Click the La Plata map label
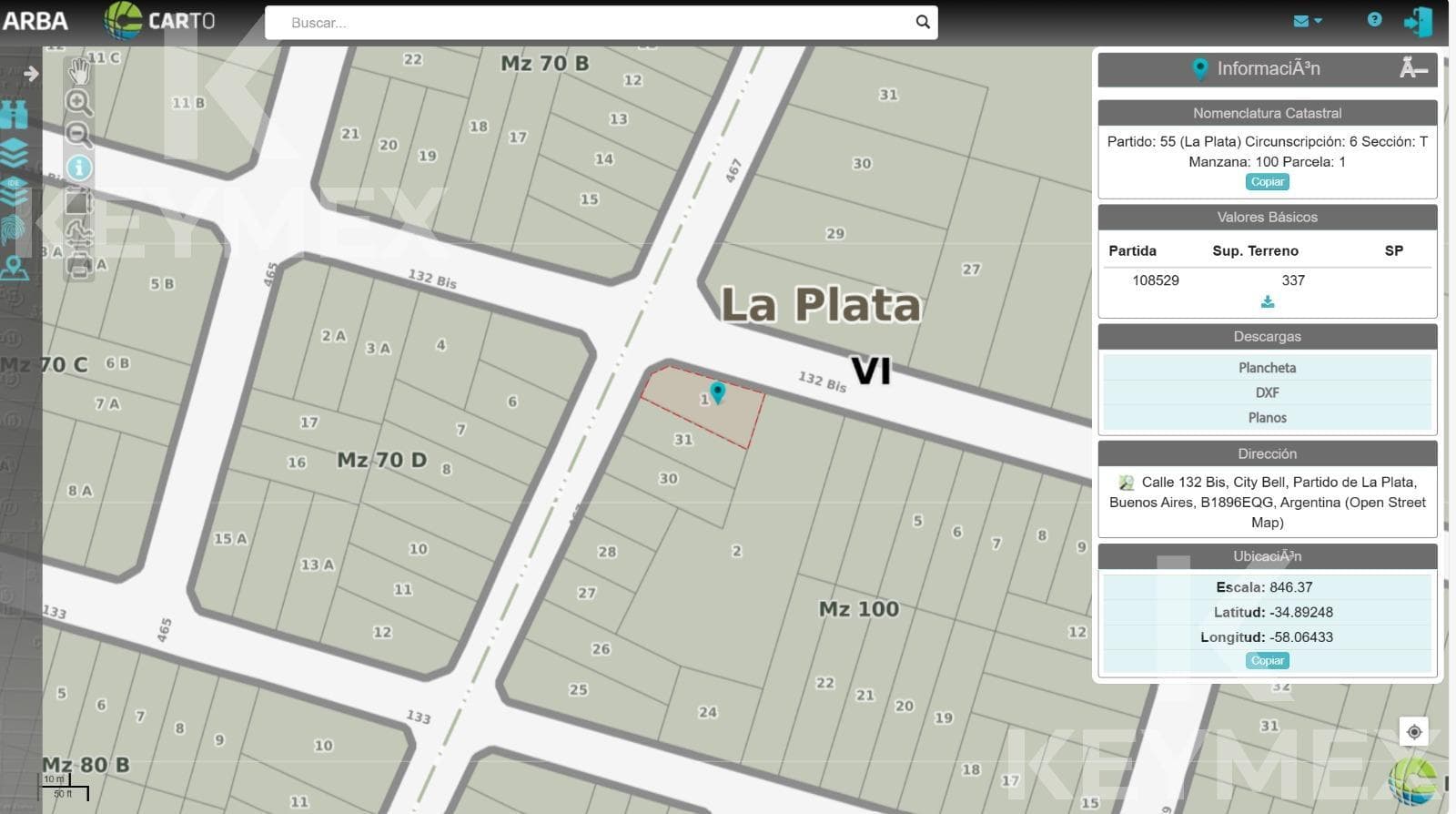Screen dimensions: 1456x814 coord(821,305)
